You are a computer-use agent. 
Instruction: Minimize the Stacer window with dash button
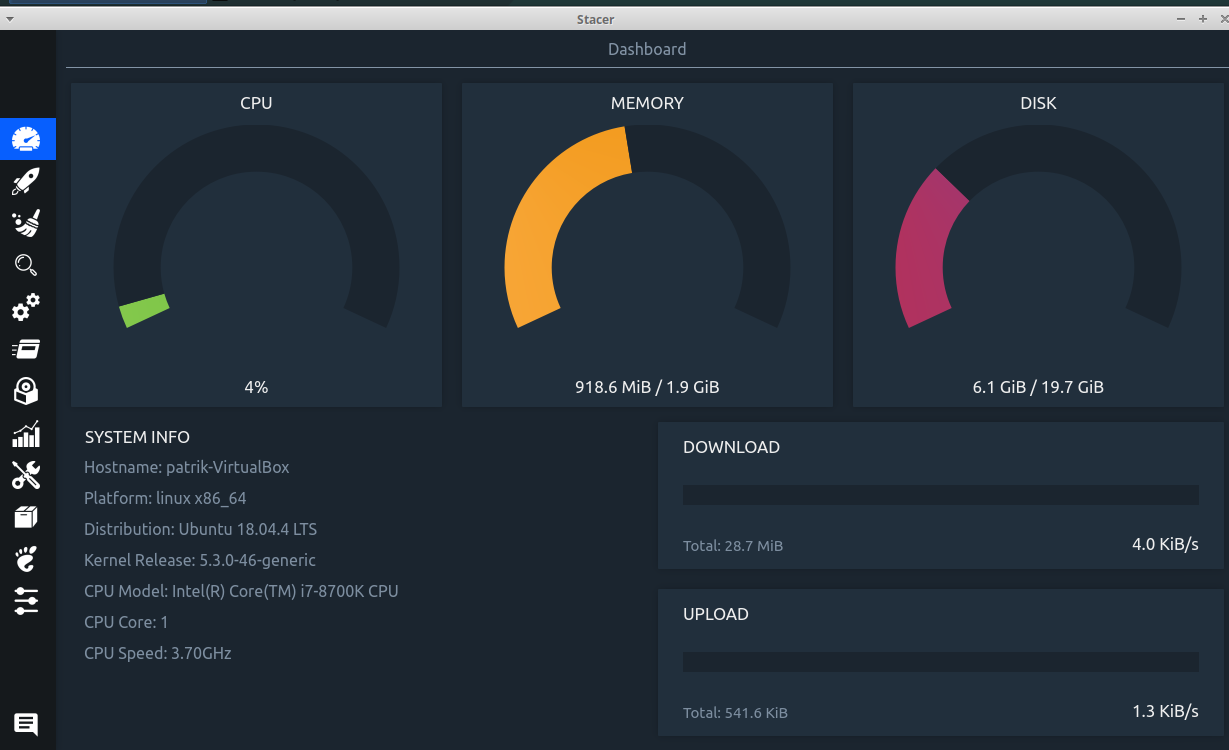[x=1181, y=19]
